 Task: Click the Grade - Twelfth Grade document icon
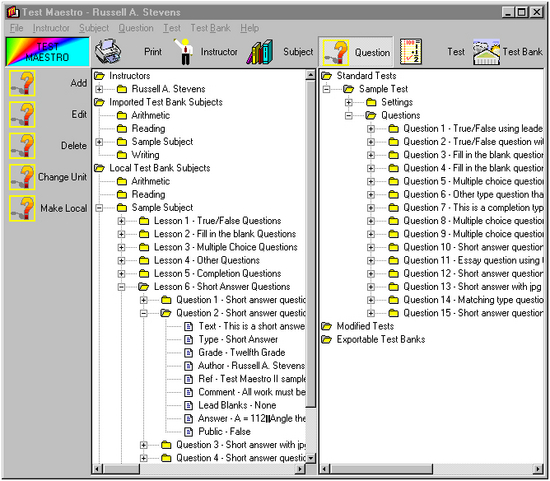click(x=189, y=353)
